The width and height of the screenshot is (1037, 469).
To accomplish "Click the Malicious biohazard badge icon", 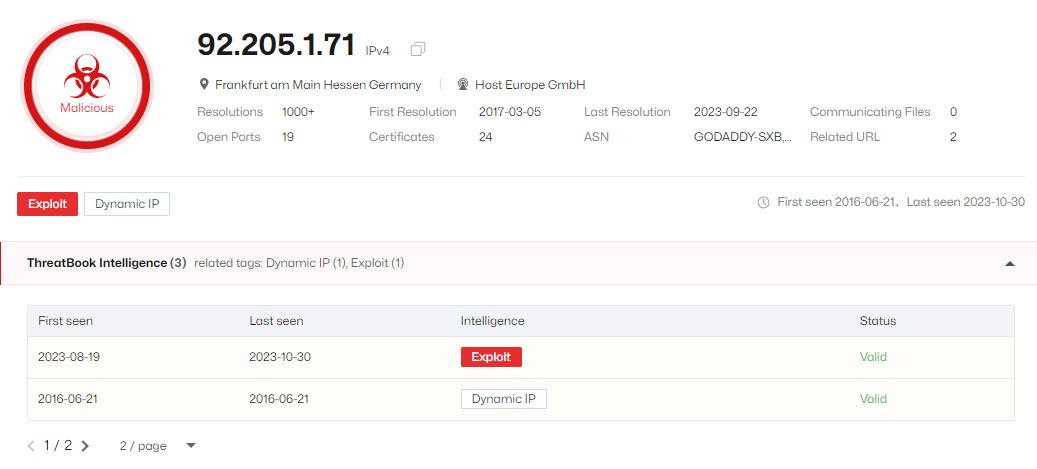I will (x=87, y=86).
